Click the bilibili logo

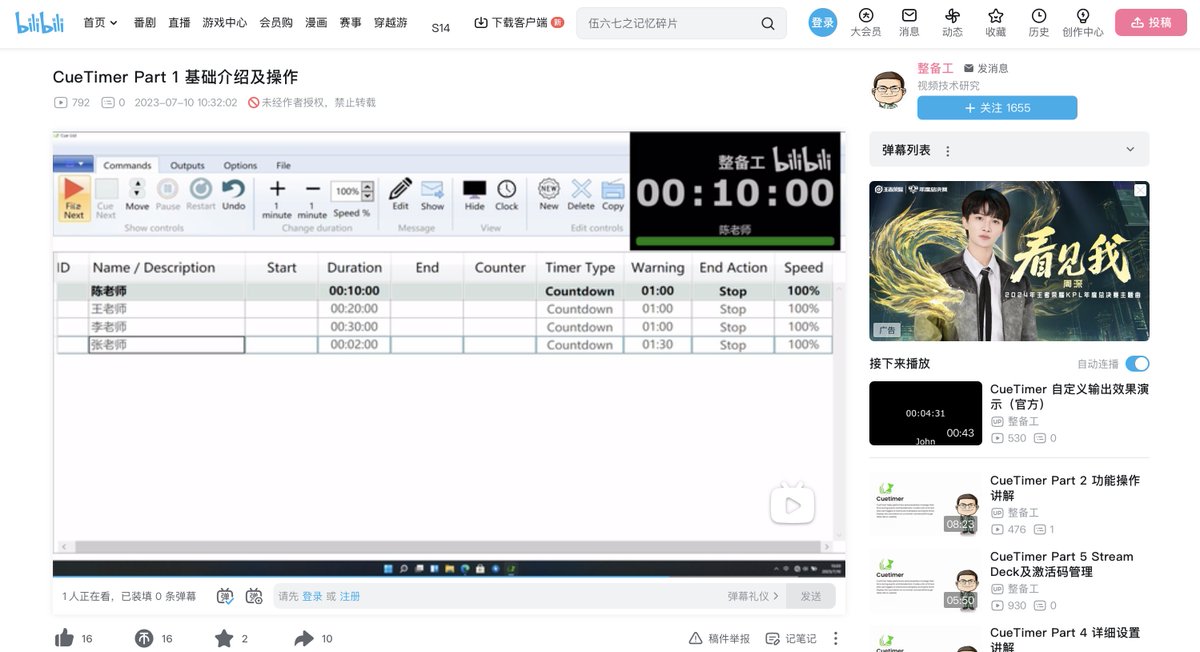[x=40, y=22]
